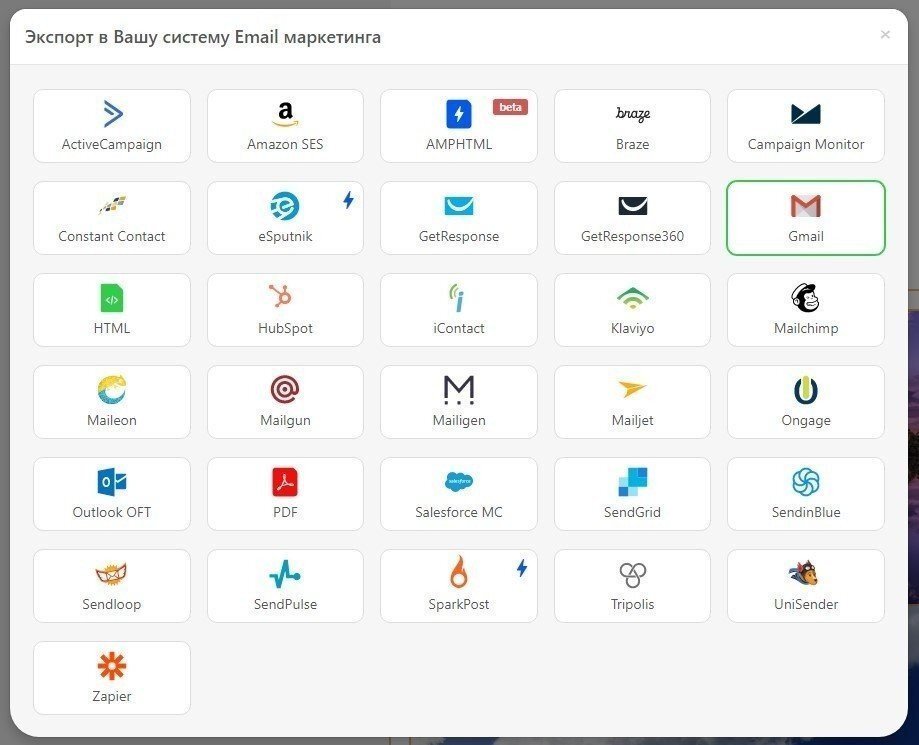
Task: Open the Salesforce MC option
Action: click(458, 494)
